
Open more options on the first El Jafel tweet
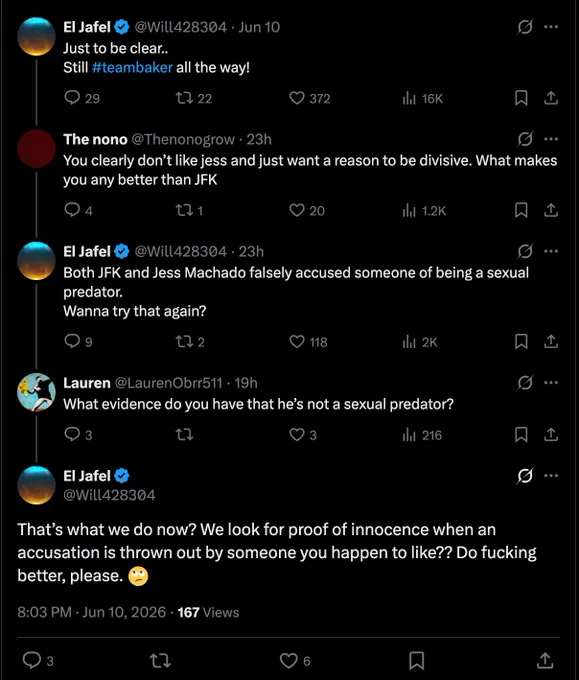(x=551, y=27)
